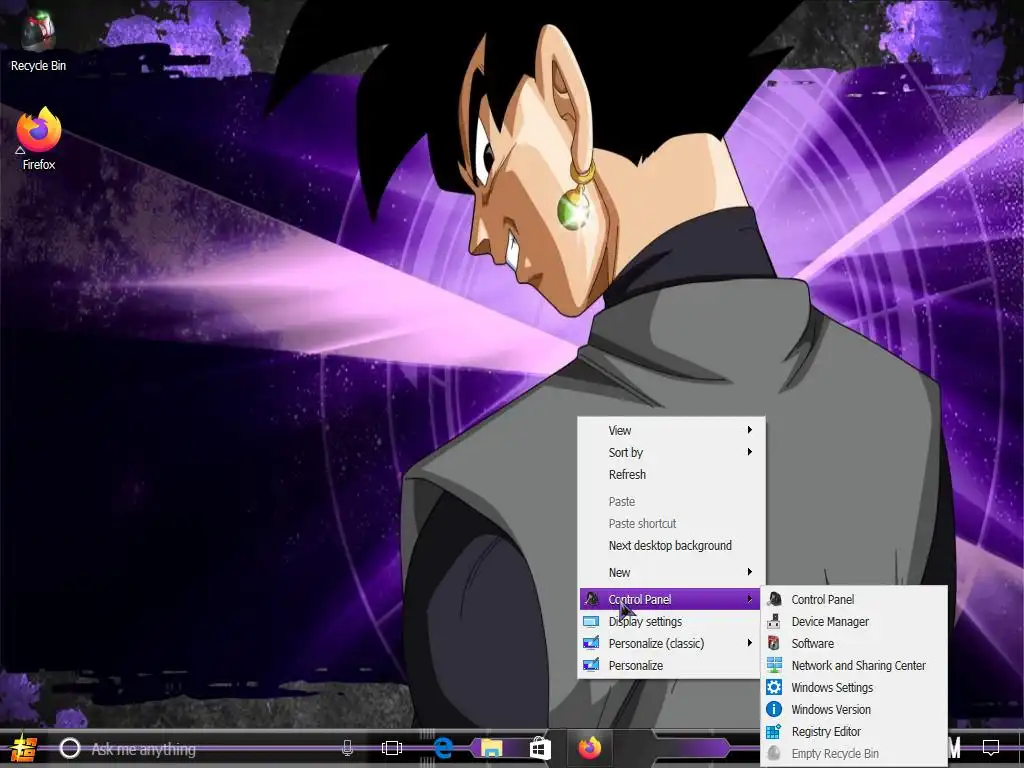Expand the Personalize (classic) submenu arrow
The image size is (1024, 768).
(x=750, y=643)
